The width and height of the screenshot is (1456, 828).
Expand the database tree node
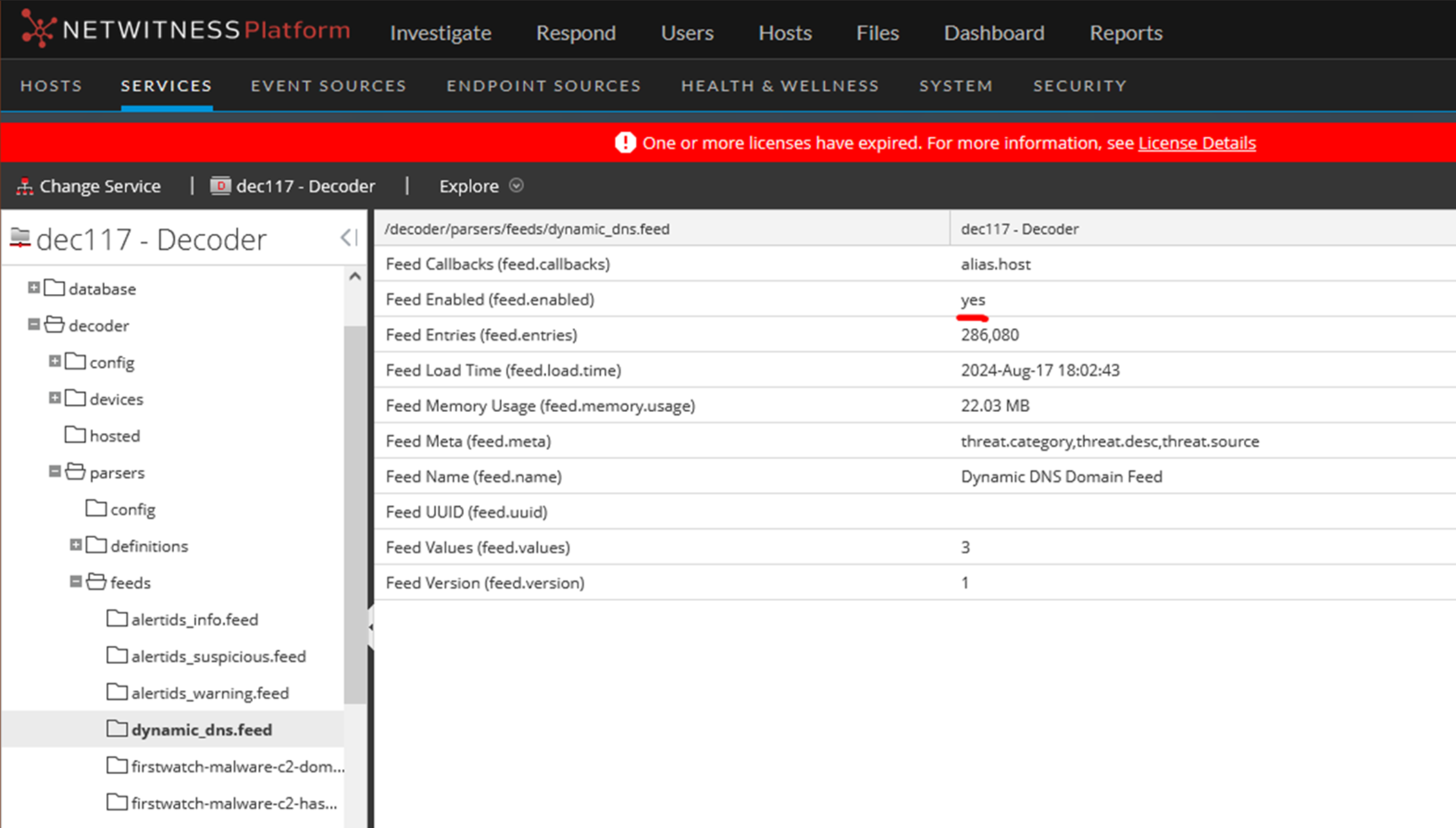(34, 288)
